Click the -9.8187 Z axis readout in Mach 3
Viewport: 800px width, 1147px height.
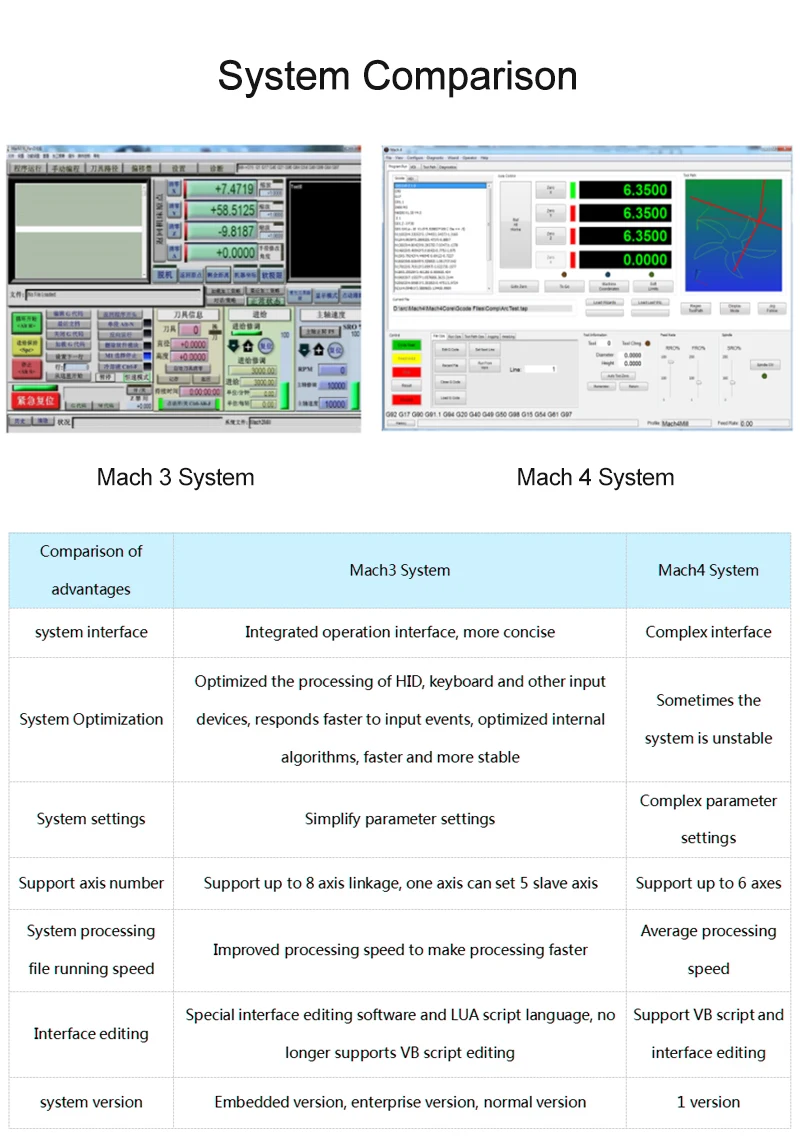pos(220,231)
